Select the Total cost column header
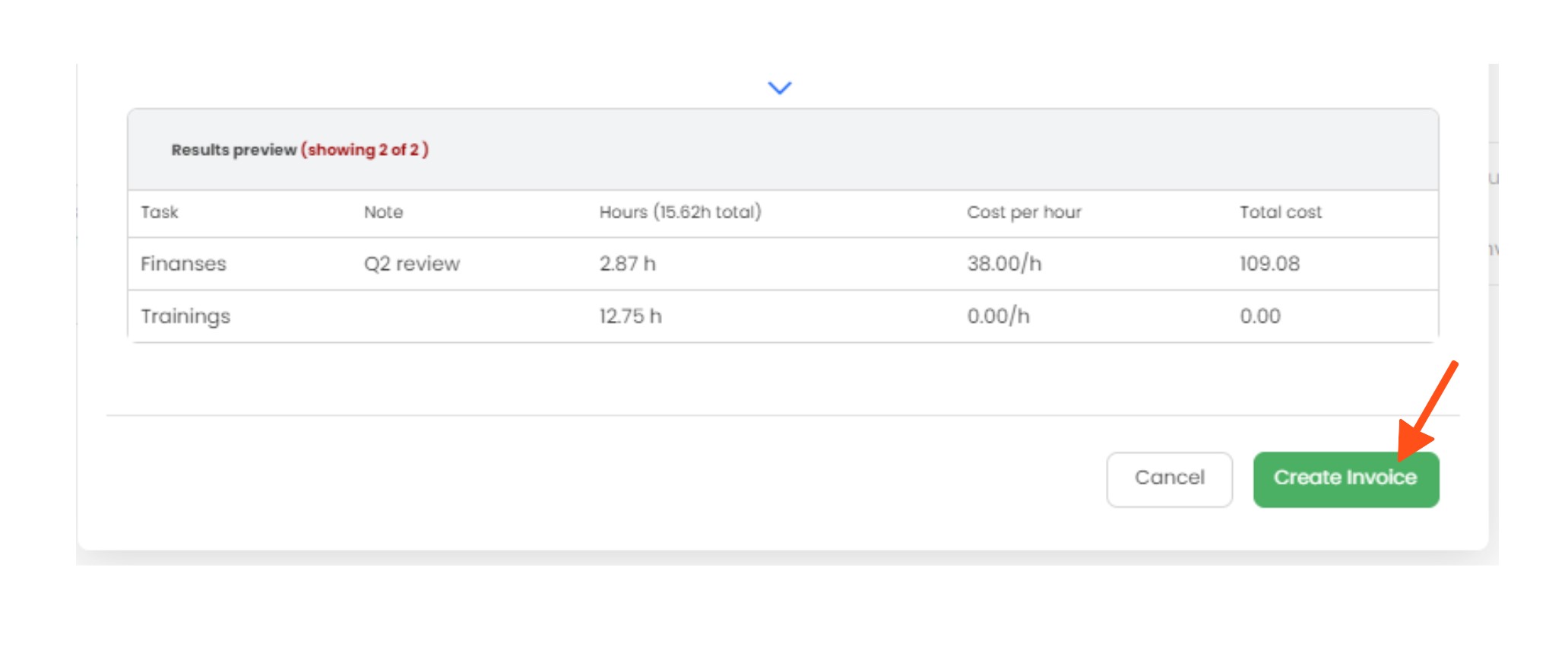The width and height of the screenshot is (1568, 660). (x=1280, y=212)
